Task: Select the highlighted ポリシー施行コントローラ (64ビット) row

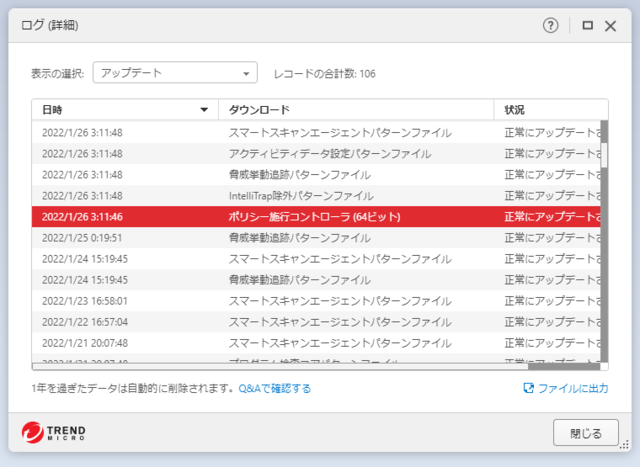Action: click(316, 216)
